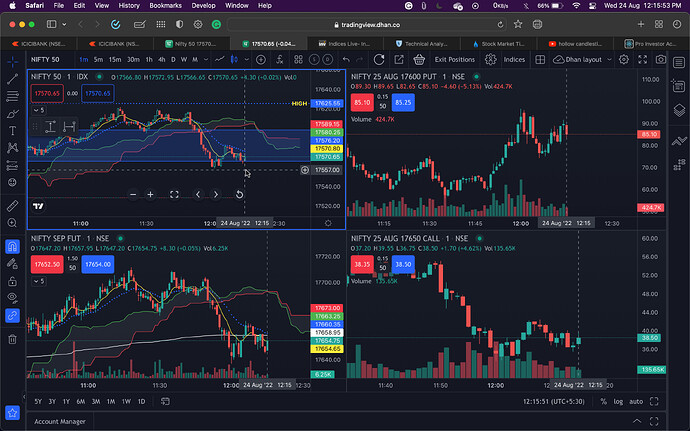690x431 pixels.
Task: Open the Fibonacci and Gann tools
Action: click(x=12, y=96)
